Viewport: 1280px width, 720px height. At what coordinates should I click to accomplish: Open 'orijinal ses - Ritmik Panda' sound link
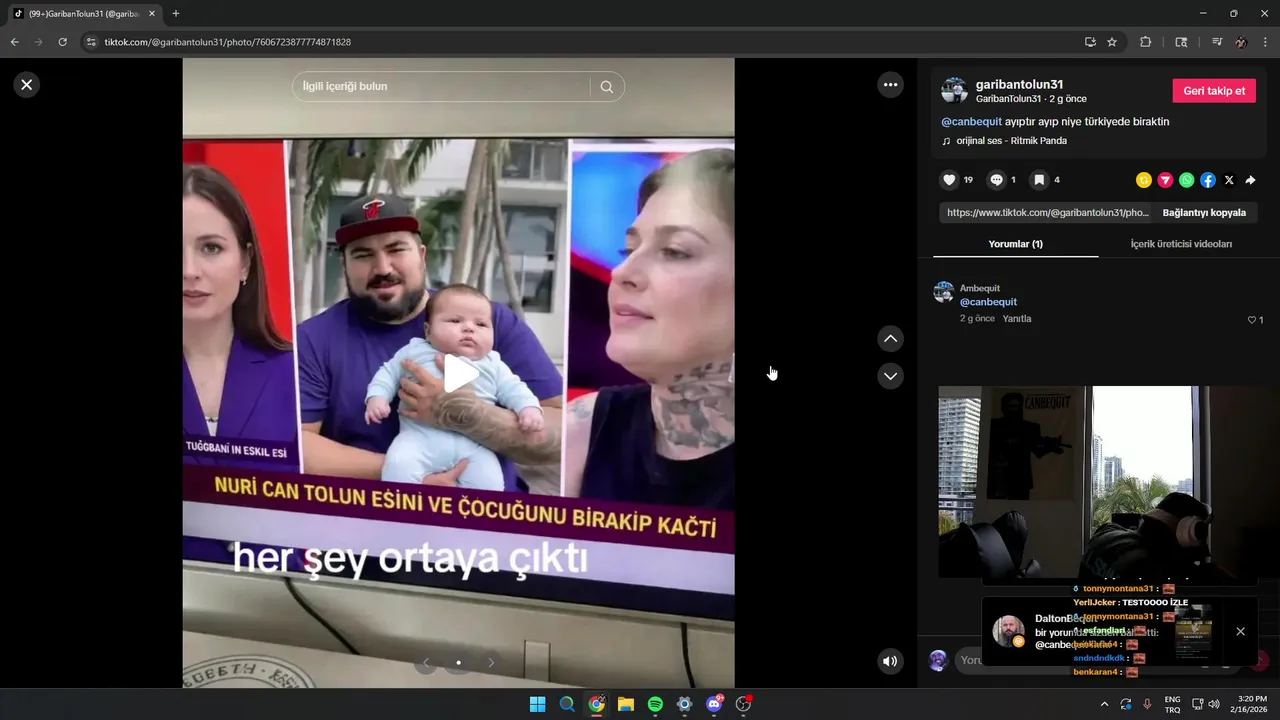(1010, 141)
